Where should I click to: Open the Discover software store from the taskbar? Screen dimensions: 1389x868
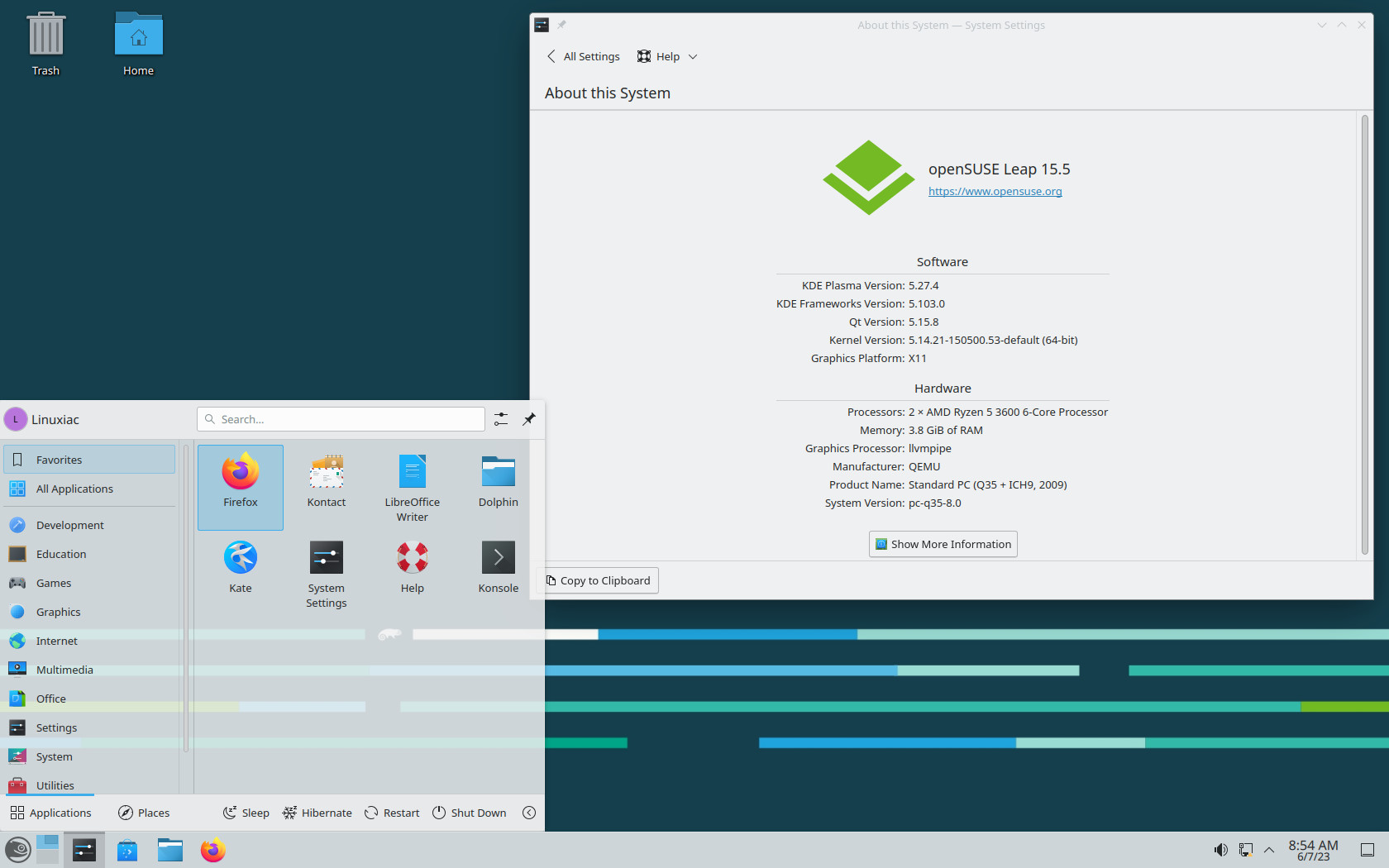click(127, 850)
